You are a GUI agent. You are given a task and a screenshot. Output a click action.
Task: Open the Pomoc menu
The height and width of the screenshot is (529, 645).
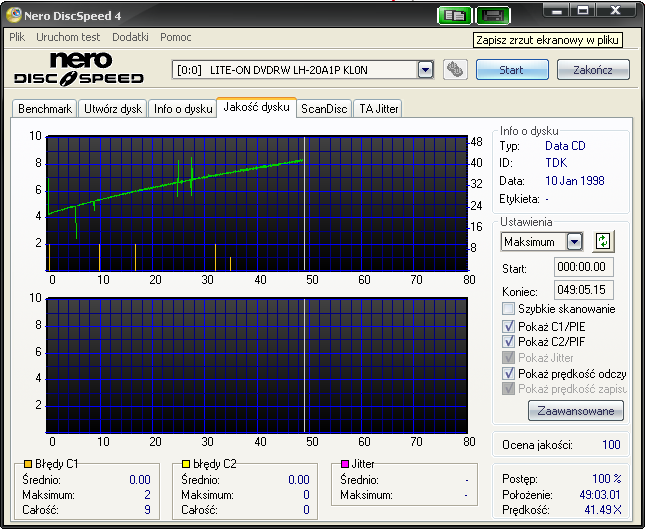[176, 37]
